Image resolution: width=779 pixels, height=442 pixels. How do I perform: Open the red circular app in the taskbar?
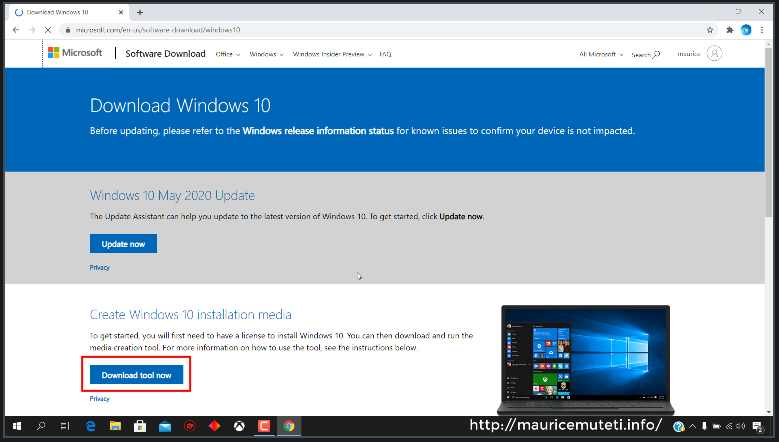[190, 426]
